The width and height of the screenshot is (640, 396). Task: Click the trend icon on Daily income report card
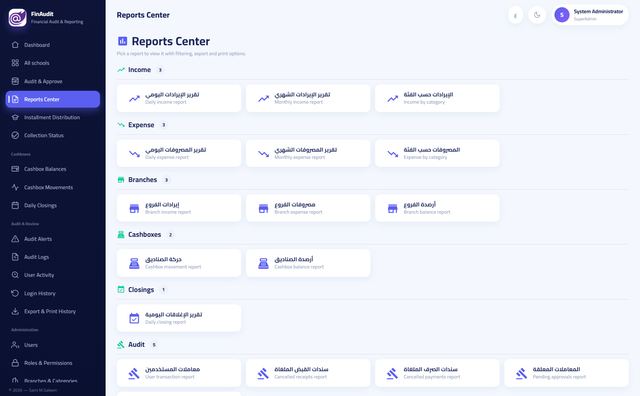[134, 98]
